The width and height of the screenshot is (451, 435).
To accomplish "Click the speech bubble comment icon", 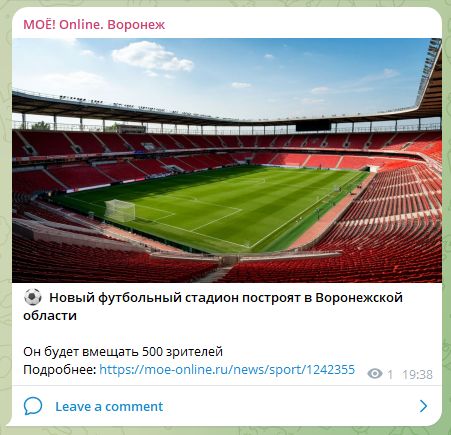I will (x=33, y=406).
